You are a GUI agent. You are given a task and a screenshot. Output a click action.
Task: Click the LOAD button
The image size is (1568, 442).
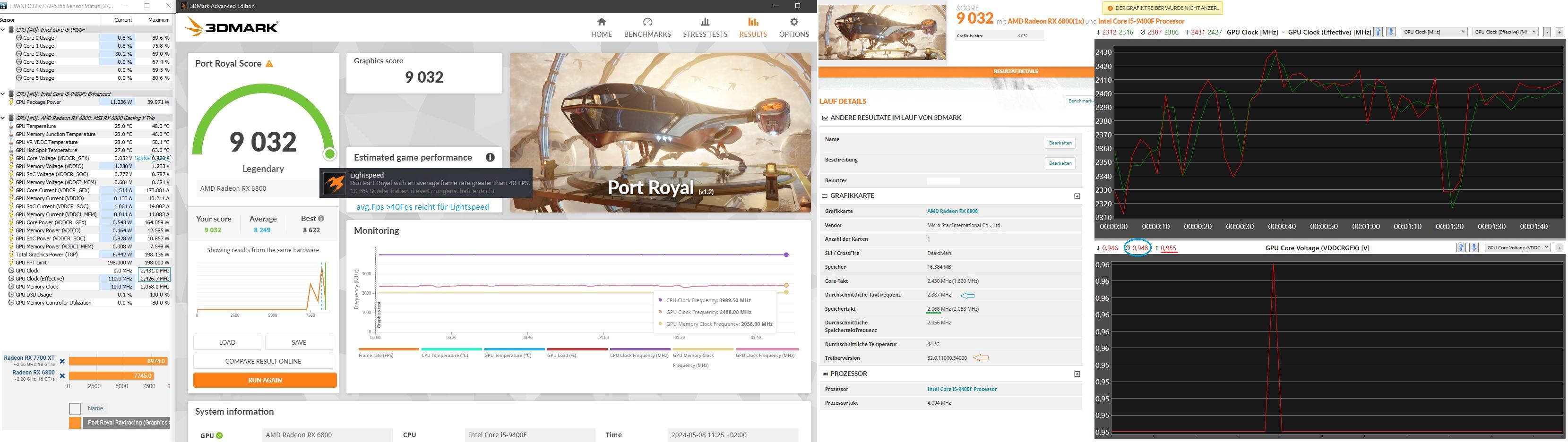pyautogui.click(x=227, y=342)
